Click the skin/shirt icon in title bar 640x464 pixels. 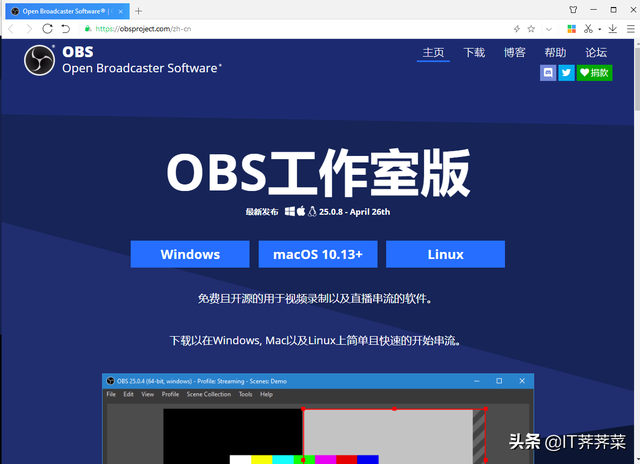573,9
